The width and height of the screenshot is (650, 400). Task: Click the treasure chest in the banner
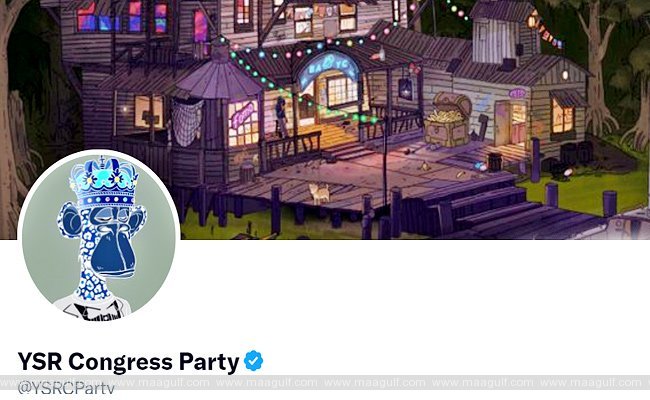pyautogui.click(x=447, y=119)
